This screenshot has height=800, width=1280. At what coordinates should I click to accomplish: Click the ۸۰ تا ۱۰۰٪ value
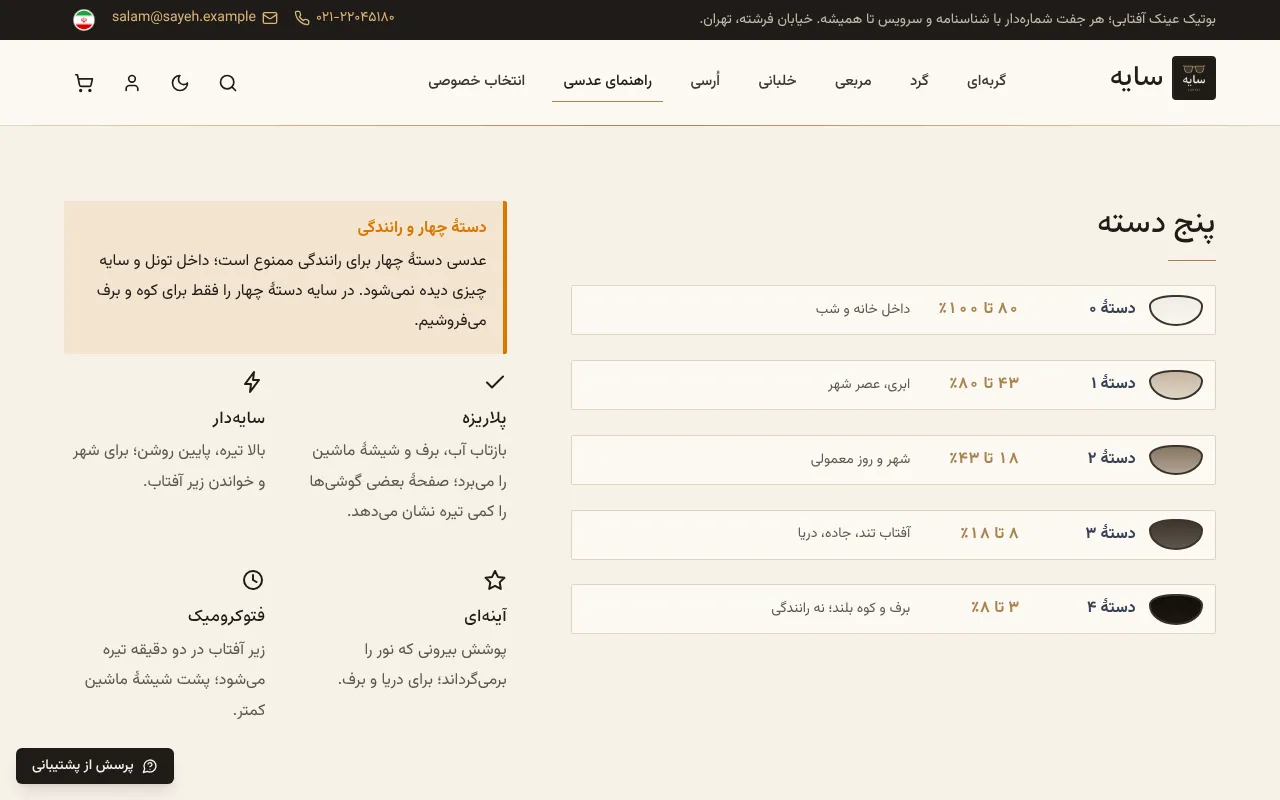[978, 308]
